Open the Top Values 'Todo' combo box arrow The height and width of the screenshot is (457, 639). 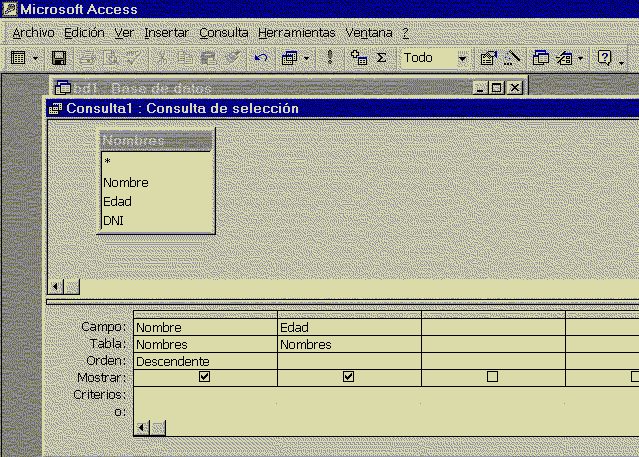pos(462,58)
